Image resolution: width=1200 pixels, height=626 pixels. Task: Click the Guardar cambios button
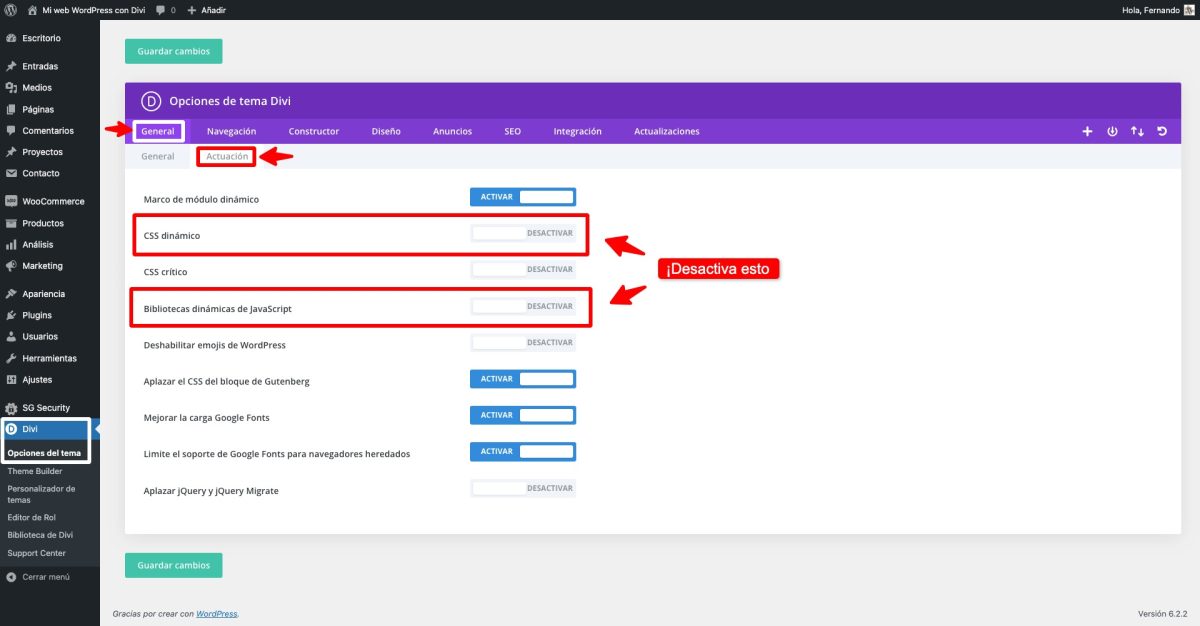click(x=173, y=50)
